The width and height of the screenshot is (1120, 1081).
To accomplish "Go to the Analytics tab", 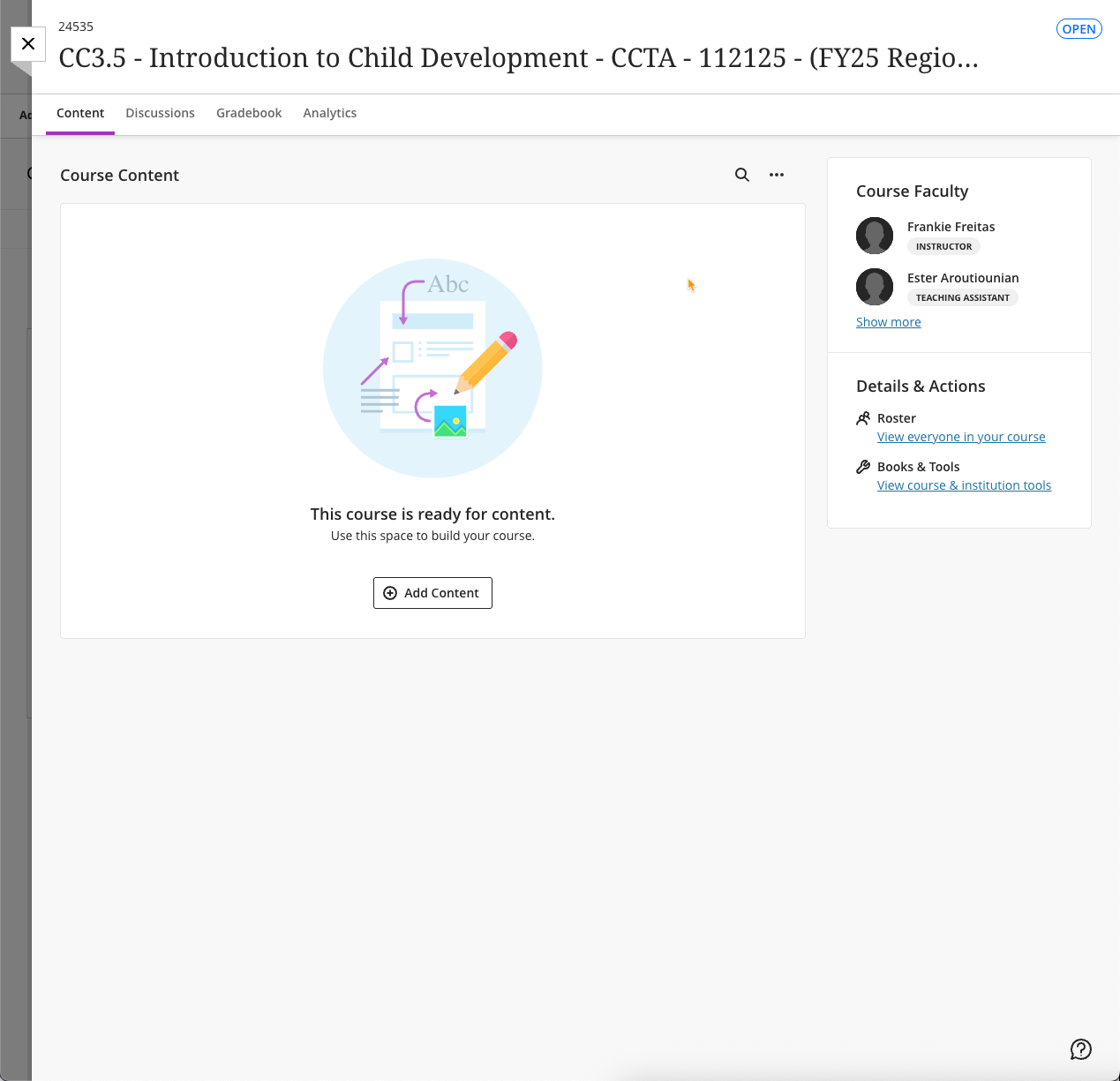I will point(329,113).
